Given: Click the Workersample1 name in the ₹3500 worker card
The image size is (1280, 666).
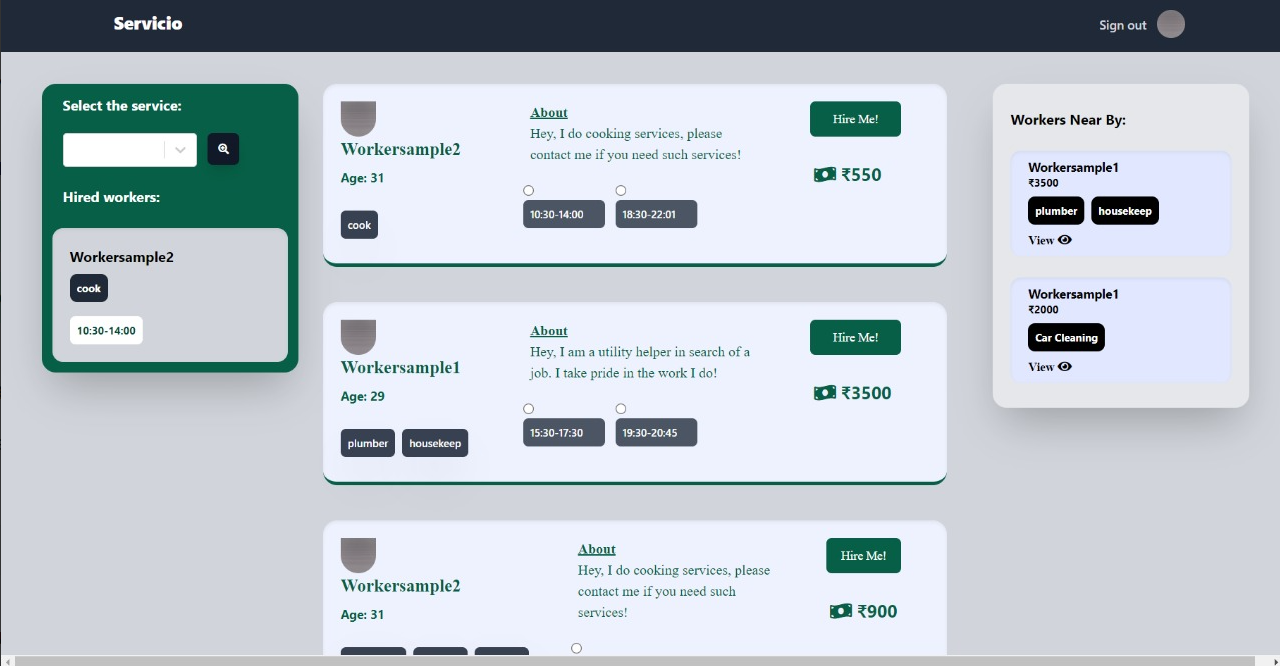Looking at the screenshot, I should (400, 367).
